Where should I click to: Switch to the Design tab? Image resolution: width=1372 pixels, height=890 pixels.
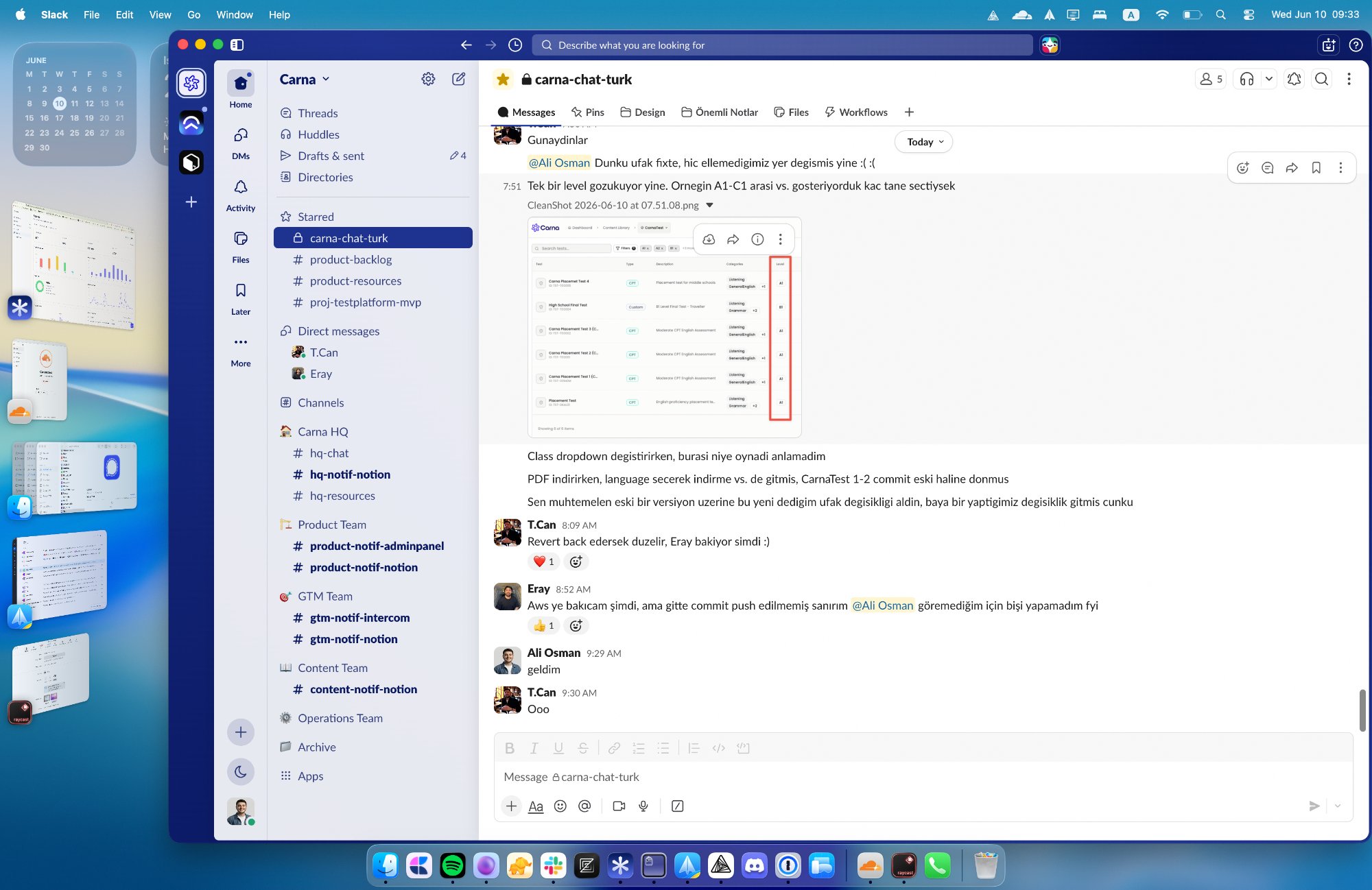643,112
